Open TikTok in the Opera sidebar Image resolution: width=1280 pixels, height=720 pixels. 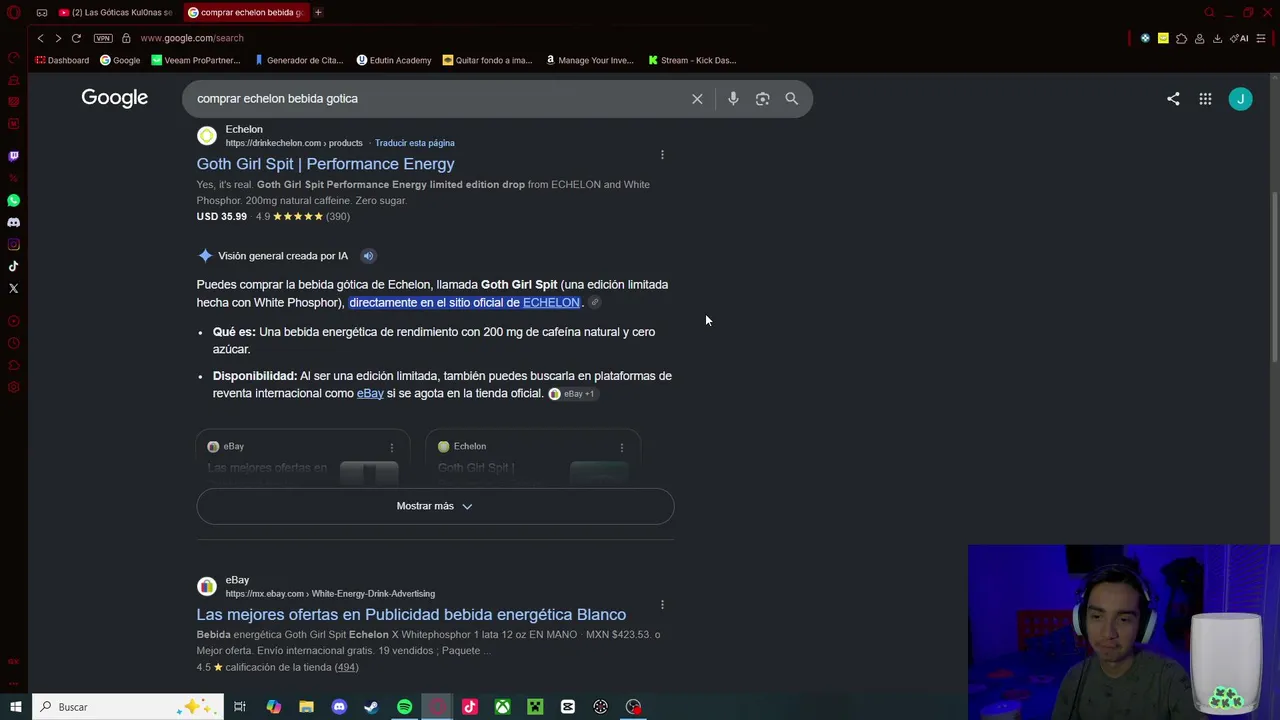coord(13,266)
